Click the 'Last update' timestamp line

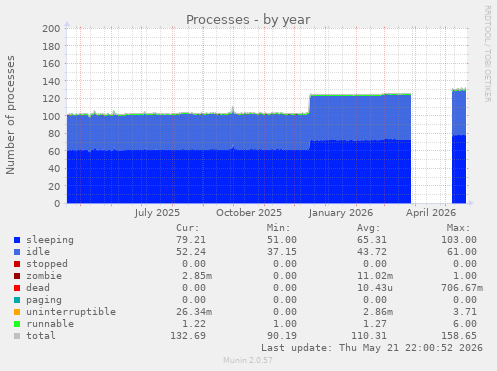click(372, 348)
